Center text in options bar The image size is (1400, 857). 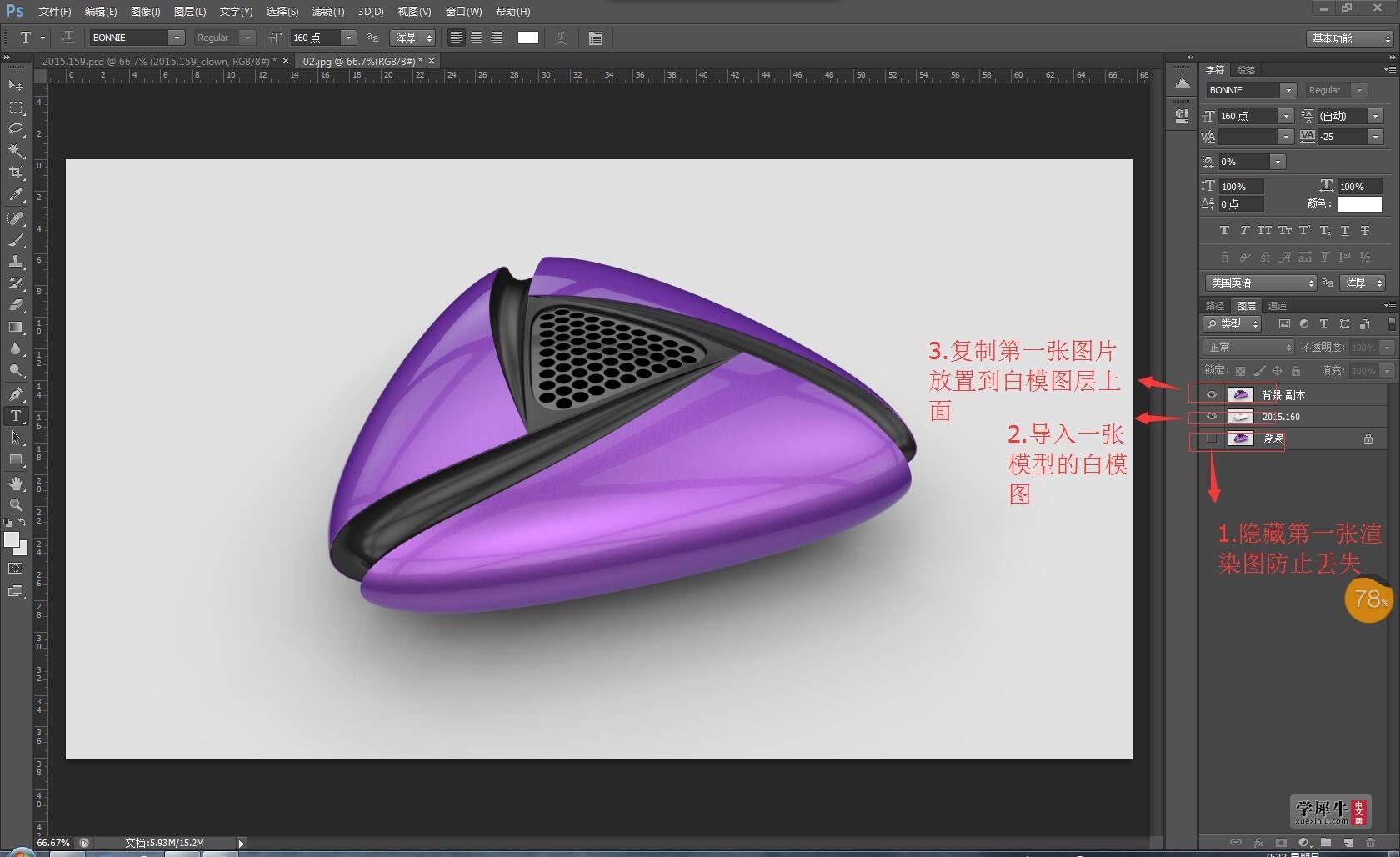(x=476, y=38)
